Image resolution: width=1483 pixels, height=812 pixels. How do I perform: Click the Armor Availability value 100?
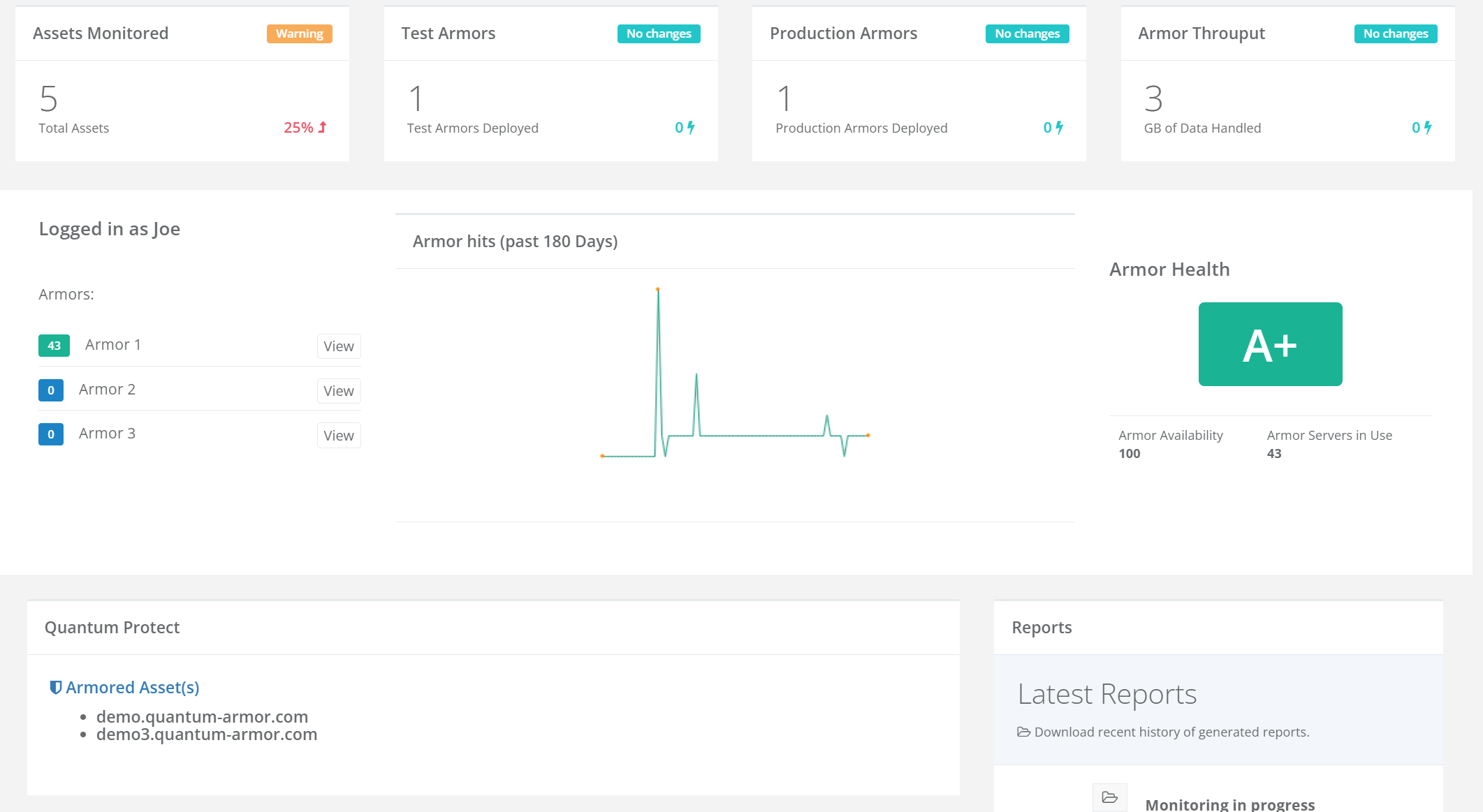(1129, 453)
